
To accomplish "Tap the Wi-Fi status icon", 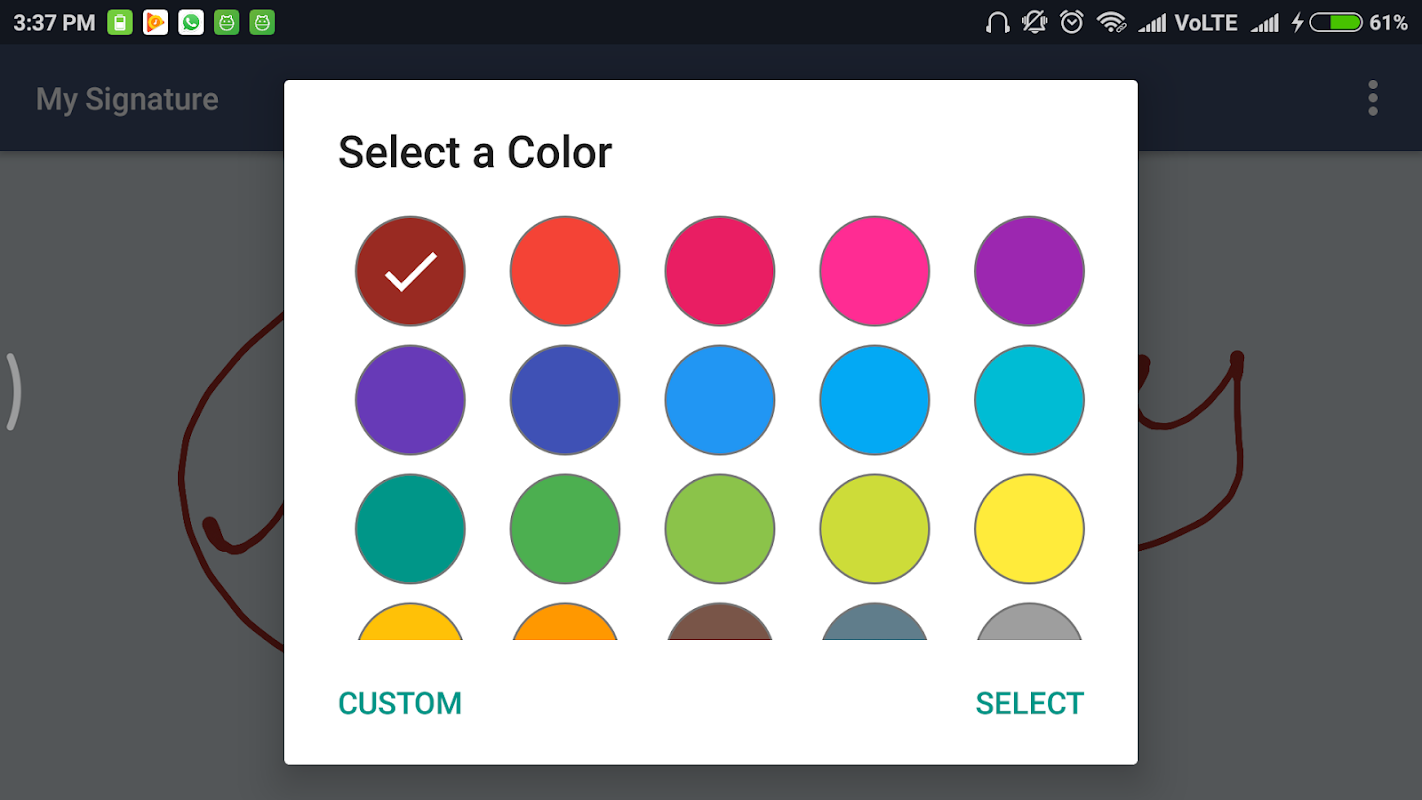I will tap(1111, 23).
